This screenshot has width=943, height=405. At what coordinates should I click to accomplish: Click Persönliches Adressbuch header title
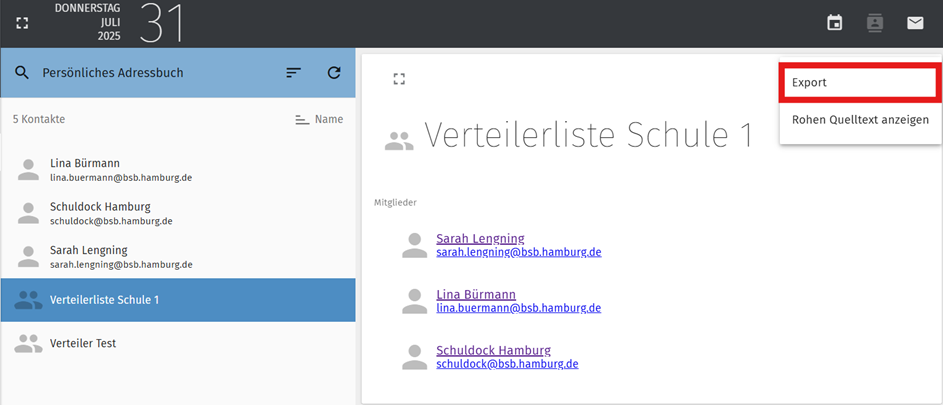click(112, 73)
